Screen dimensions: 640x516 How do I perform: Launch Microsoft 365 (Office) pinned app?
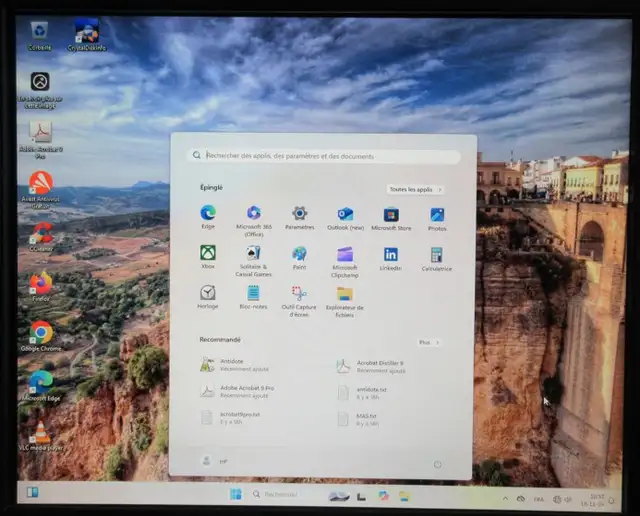253,221
